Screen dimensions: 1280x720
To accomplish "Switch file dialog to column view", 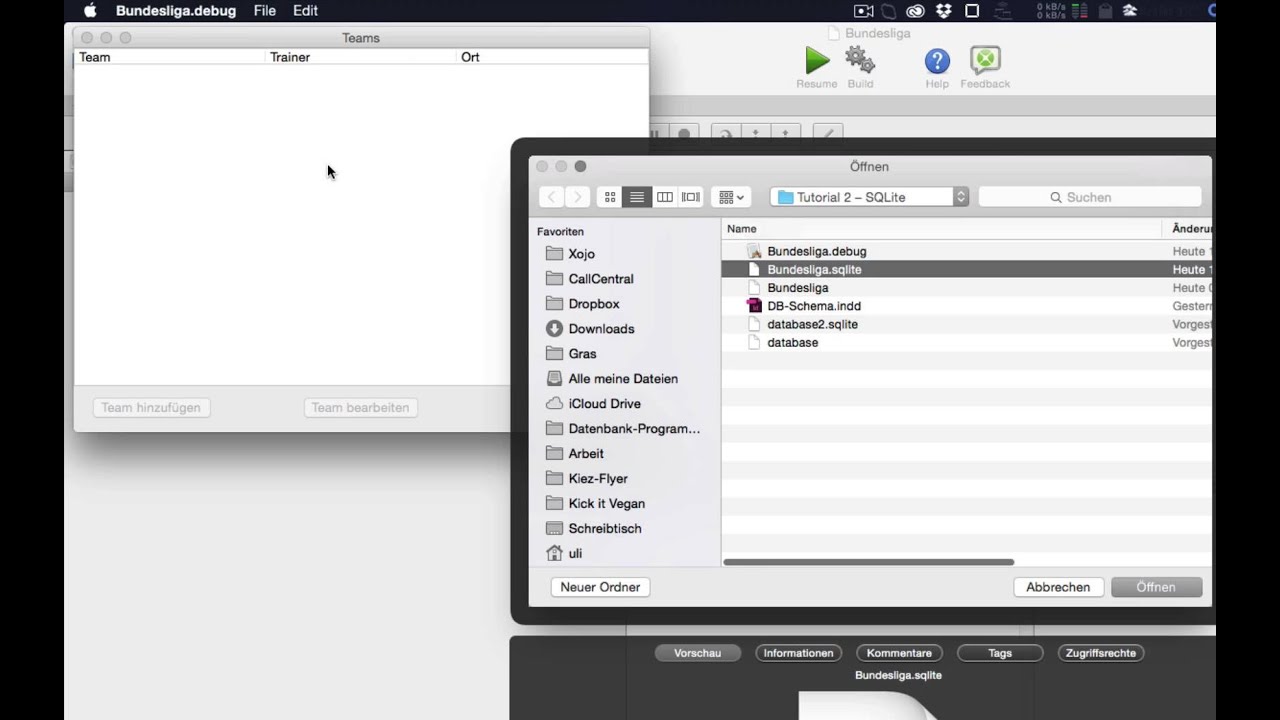I will click(x=664, y=197).
